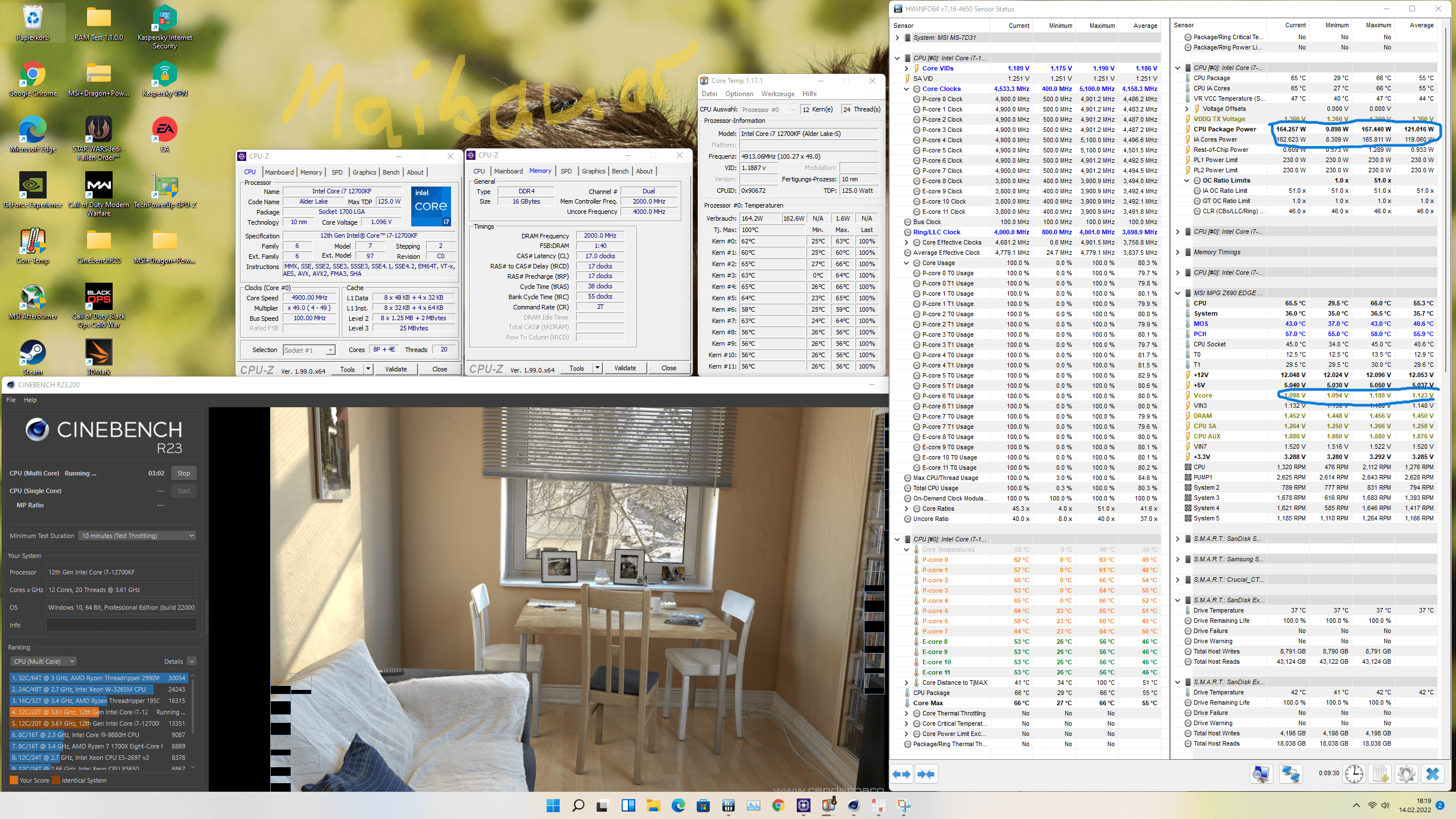Launch MSI Afterburner desktop icon
This screenshot has width=1456, height=819.
[33, 301]
